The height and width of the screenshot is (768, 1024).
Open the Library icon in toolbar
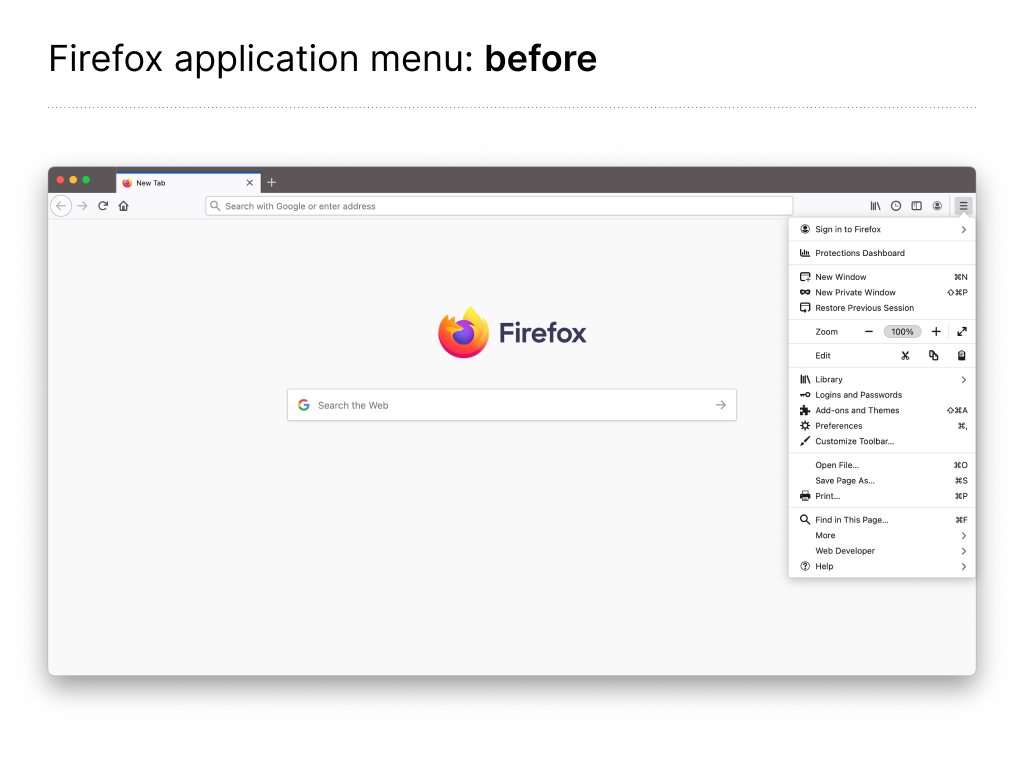tap(875, 206)
